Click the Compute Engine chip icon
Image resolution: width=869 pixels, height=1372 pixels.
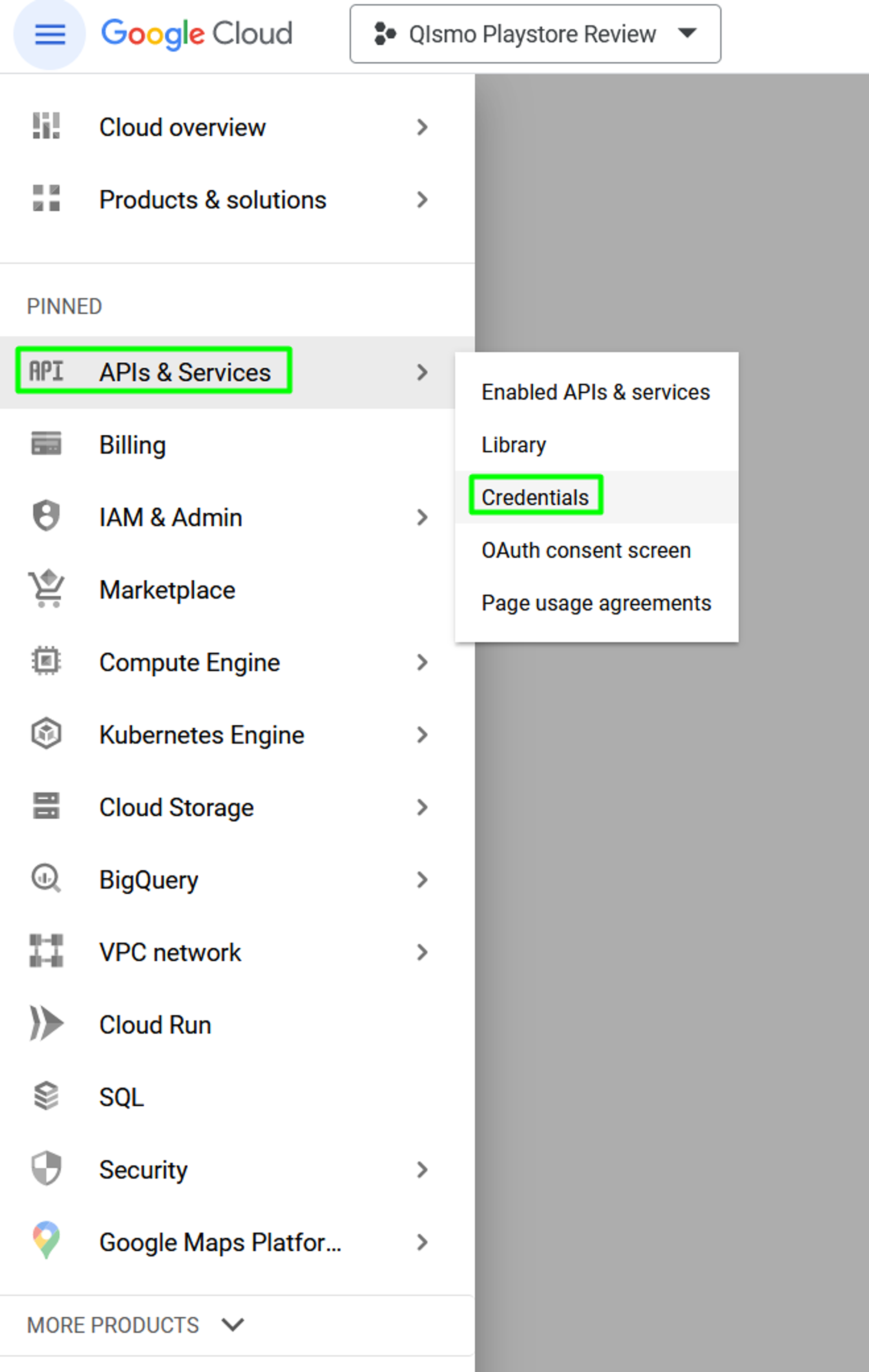click(x=46, y=661)
